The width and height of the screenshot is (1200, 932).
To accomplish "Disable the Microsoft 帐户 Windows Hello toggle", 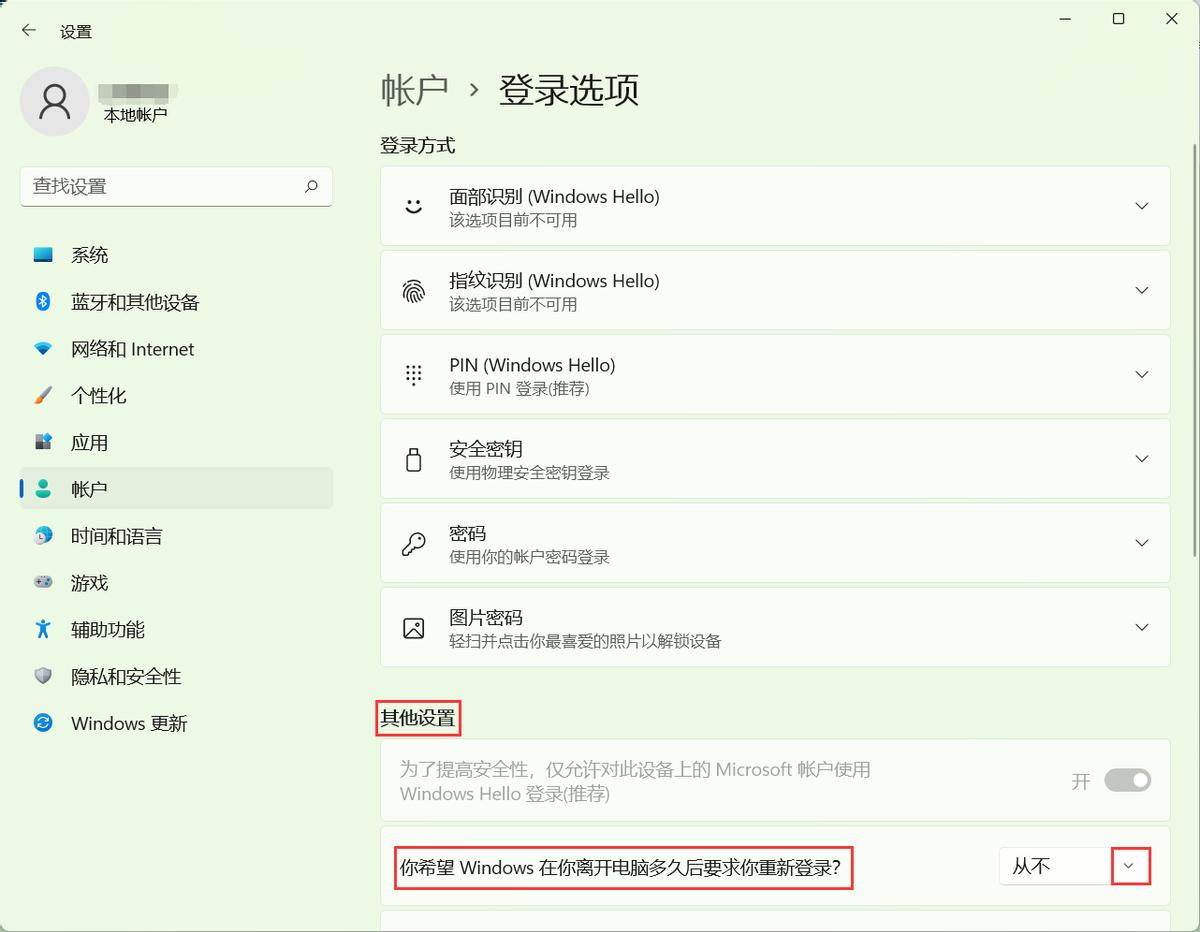I will pyautogui.click(x=1128, y=781).
